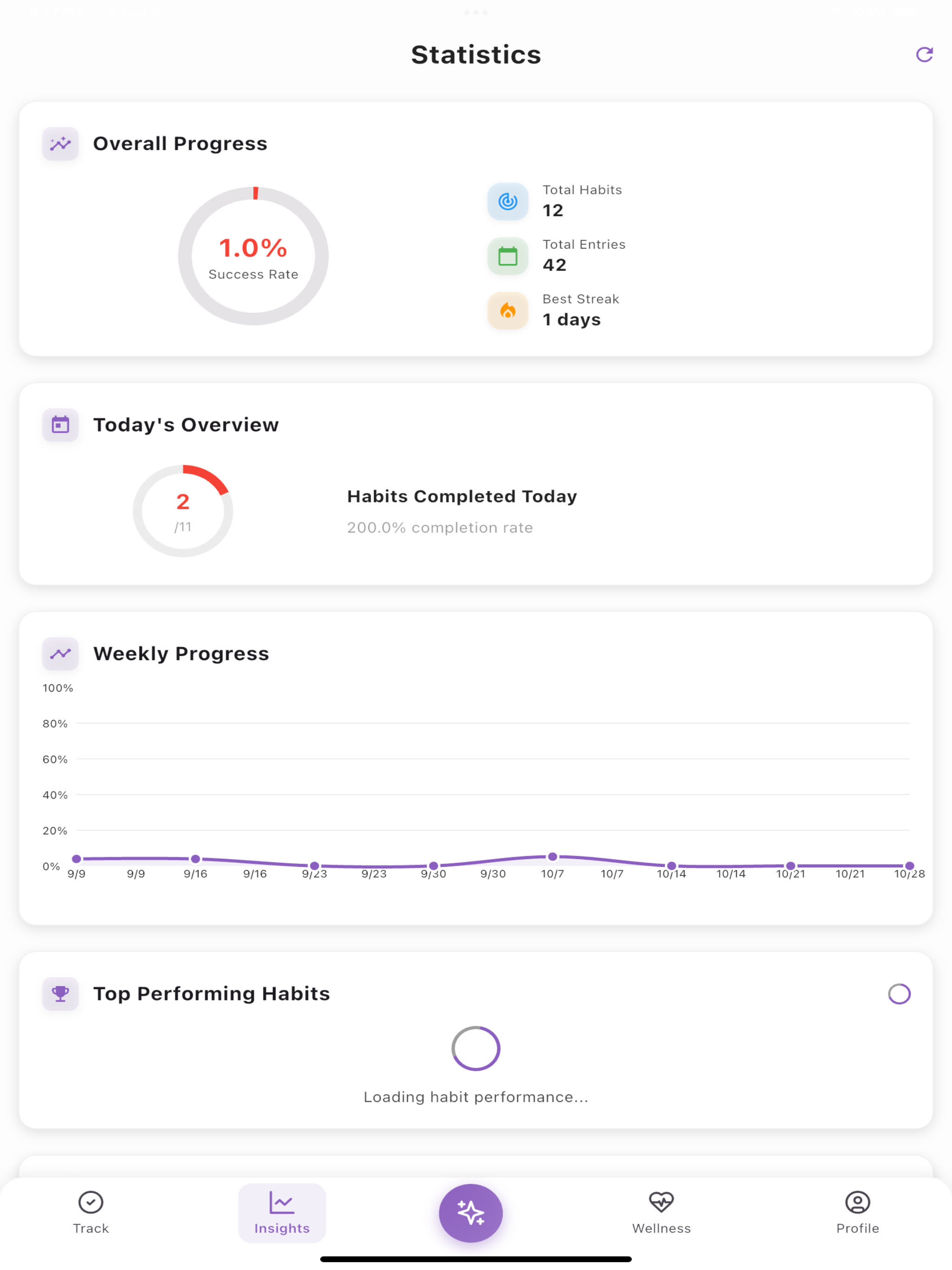Select the 10/7 data point on chart
The height and width of the screenshot is (1270, 952).
552,857
